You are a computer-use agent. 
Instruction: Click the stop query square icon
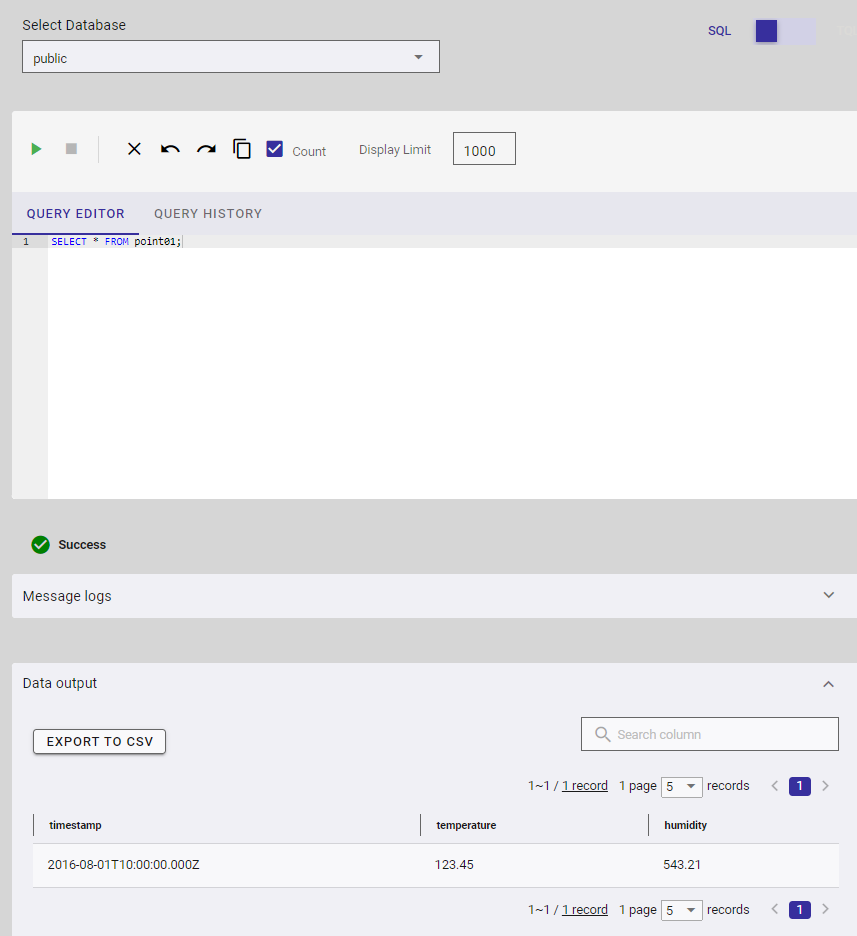71,149
